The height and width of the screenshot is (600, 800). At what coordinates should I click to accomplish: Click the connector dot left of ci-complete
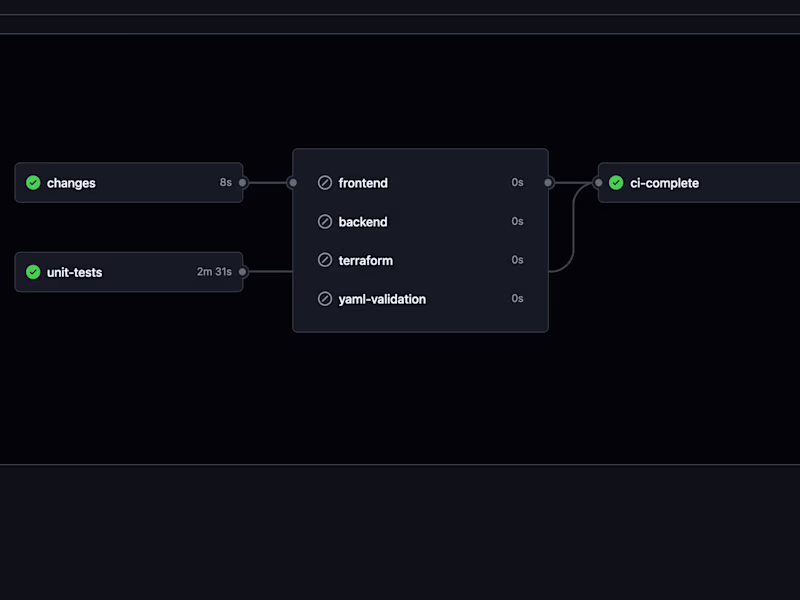[597, 183]
